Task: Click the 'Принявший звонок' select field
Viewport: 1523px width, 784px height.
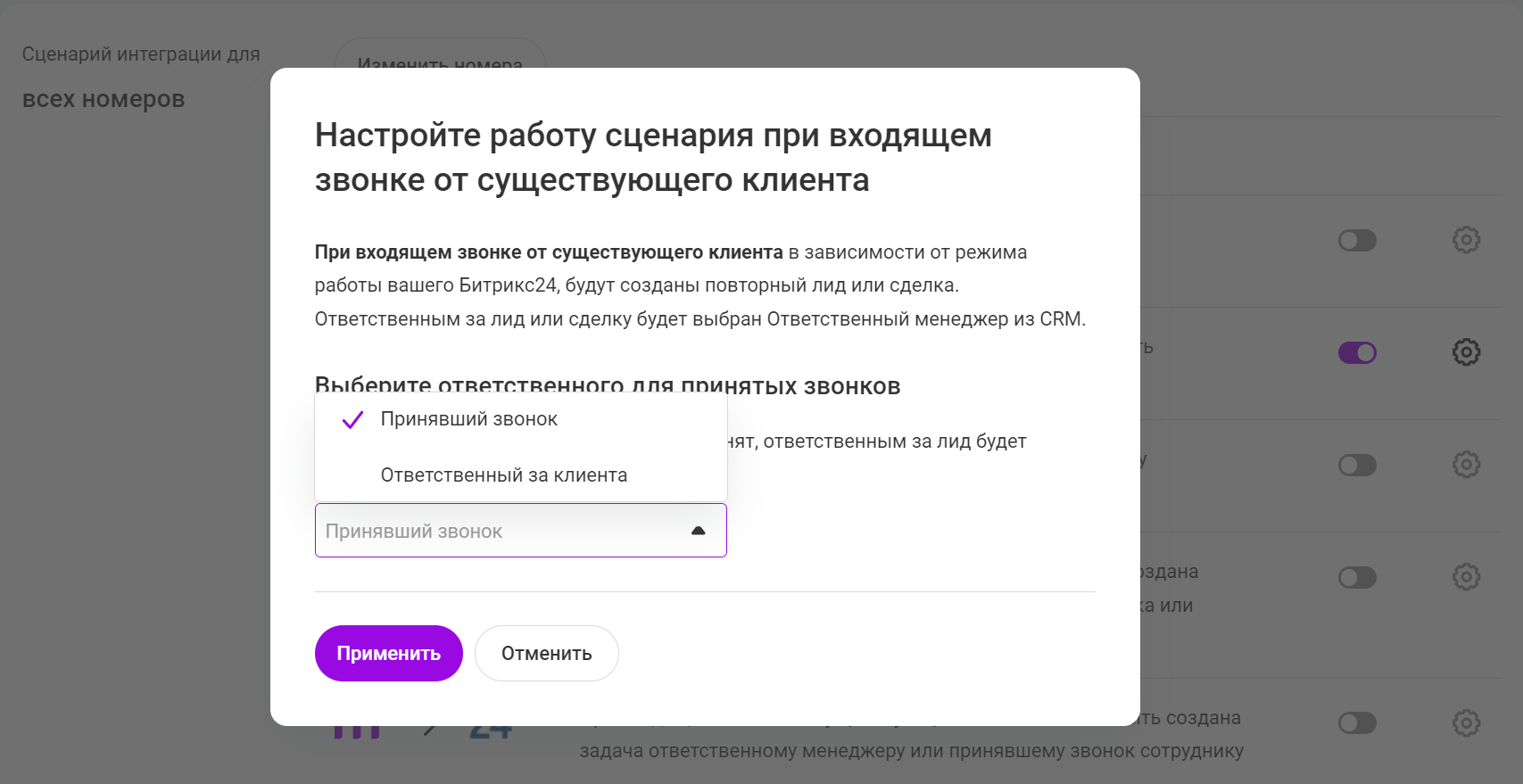Action: click(x=500, y=531)
